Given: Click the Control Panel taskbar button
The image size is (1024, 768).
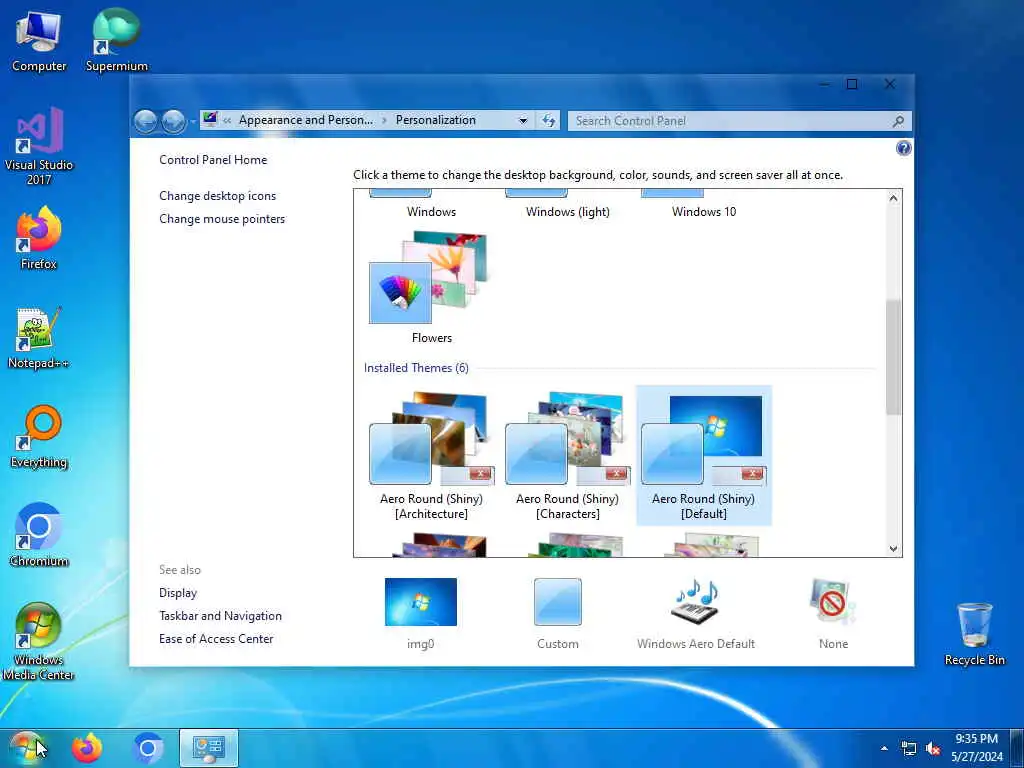Looking at the screenshot, I should click(x=209, y=748).
